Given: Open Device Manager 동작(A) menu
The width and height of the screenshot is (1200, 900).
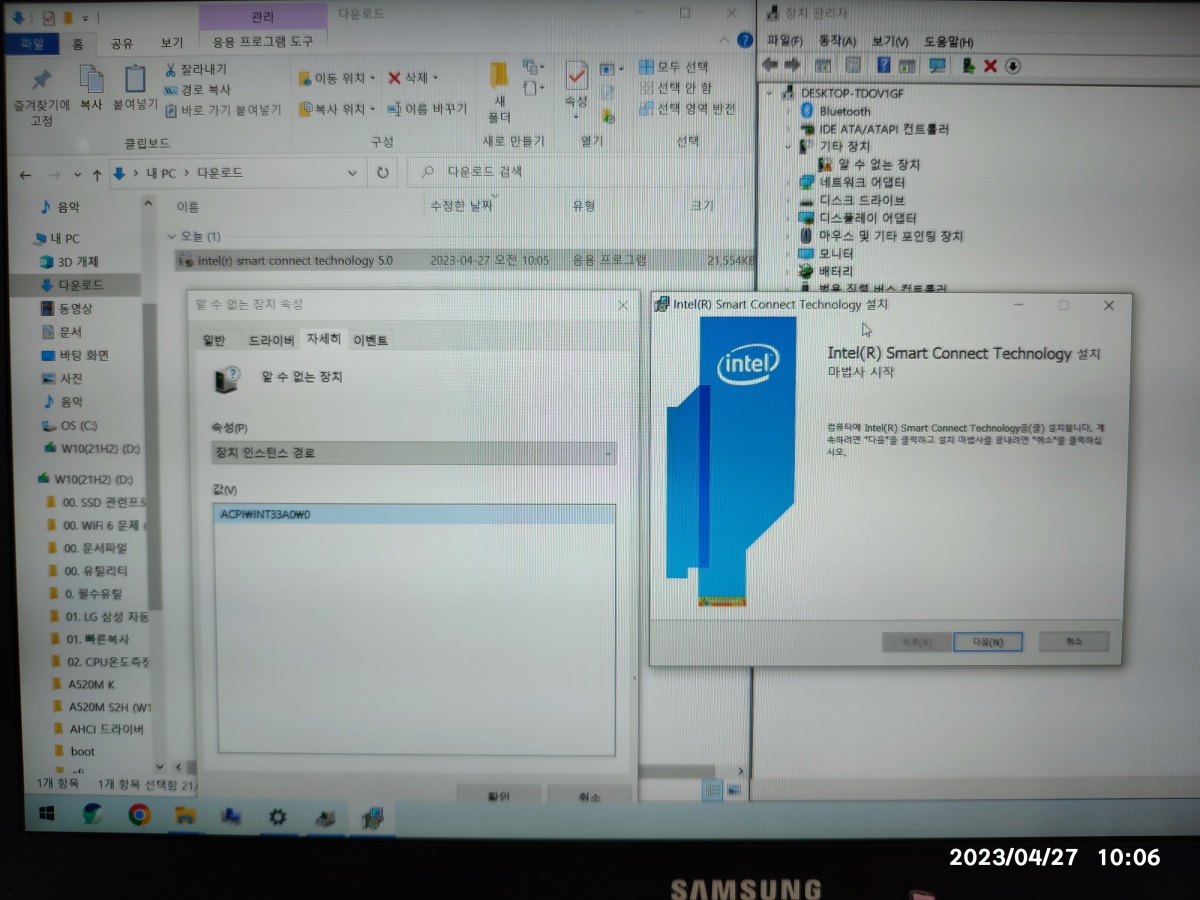Looking at the screenshot, I should point(837,41).
